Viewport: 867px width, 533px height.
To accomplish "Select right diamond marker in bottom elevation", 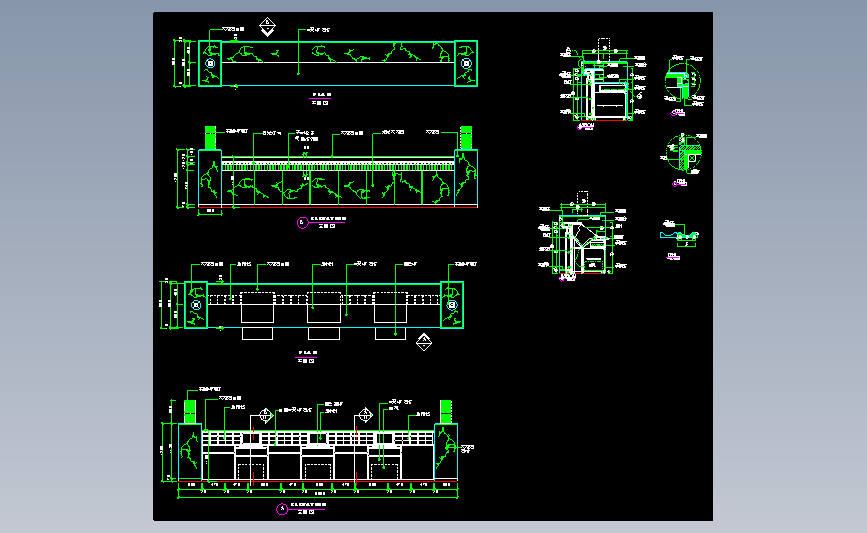I will [x=365, y=414].
